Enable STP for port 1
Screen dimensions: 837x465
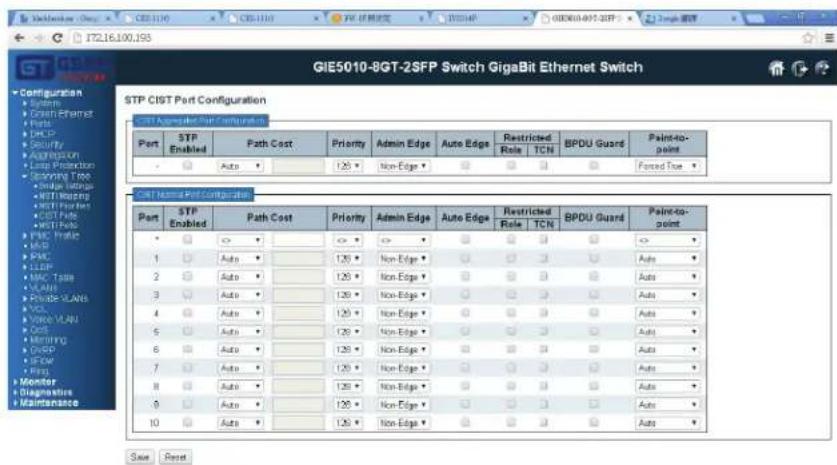[187, 258]
